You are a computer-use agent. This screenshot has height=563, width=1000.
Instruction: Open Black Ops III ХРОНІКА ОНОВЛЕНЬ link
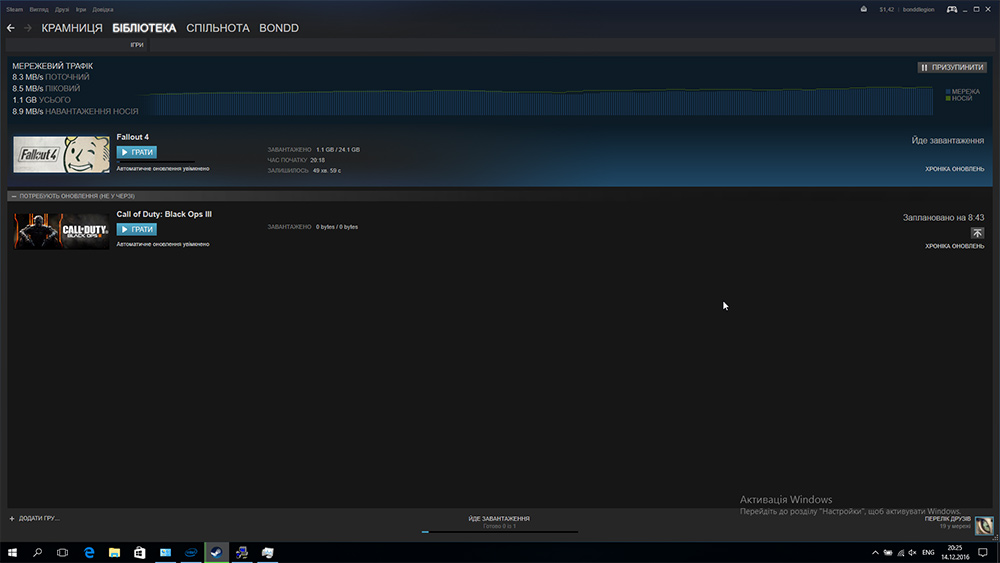[954, 246]
